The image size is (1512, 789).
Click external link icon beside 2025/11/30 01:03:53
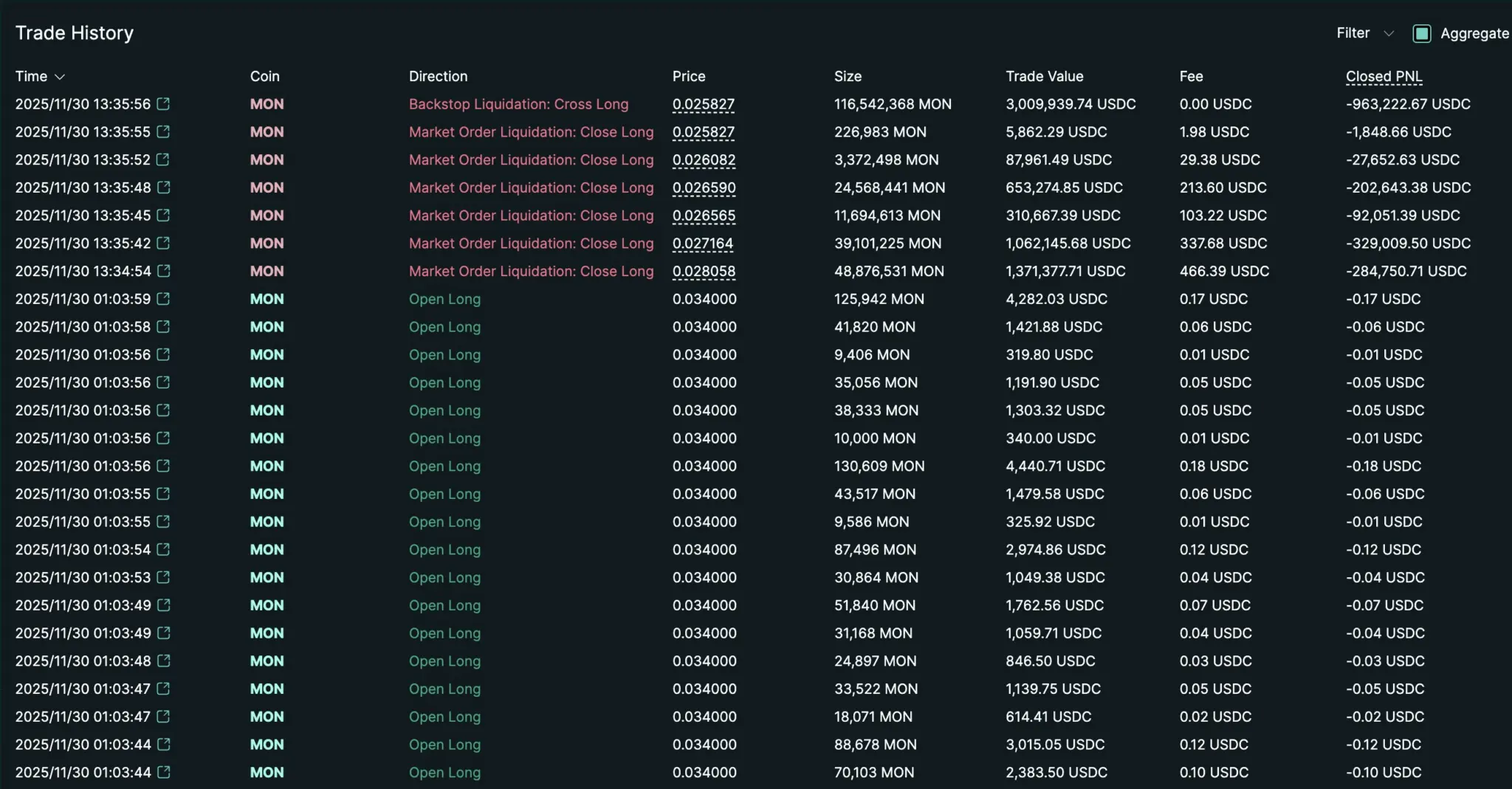[x=164, y=577]
